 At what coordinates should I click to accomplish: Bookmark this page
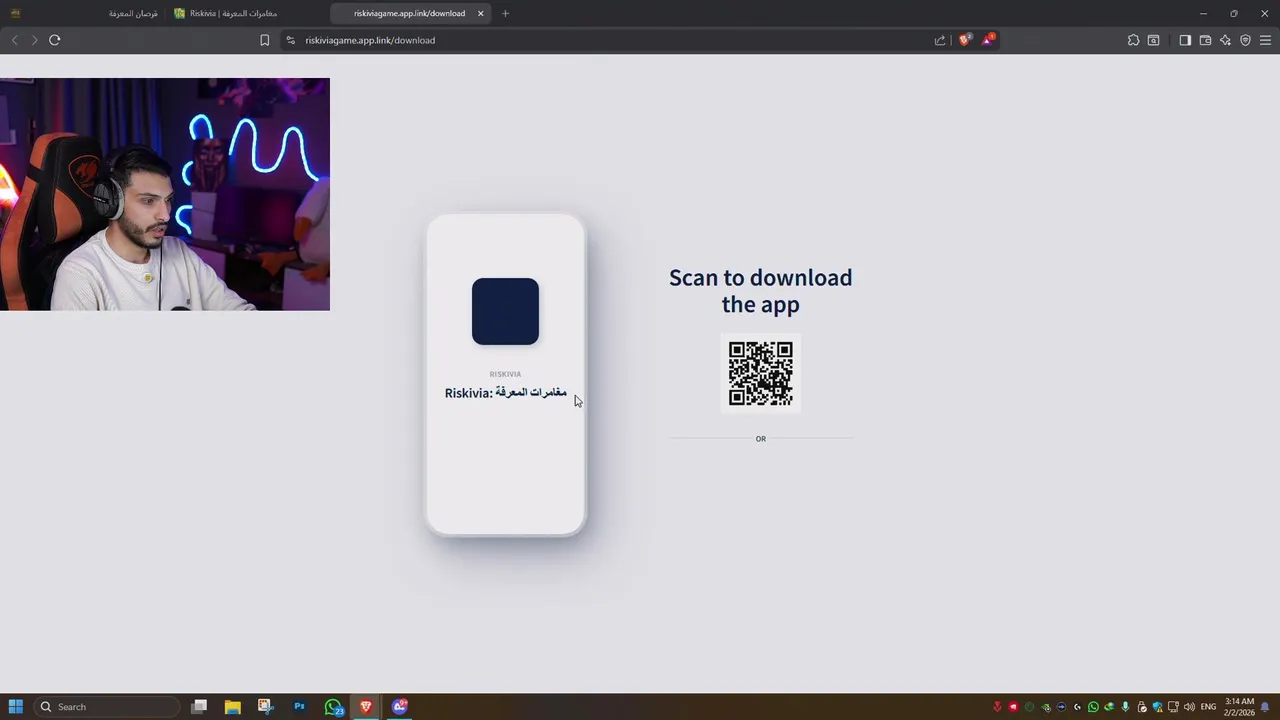coord(264,40)
